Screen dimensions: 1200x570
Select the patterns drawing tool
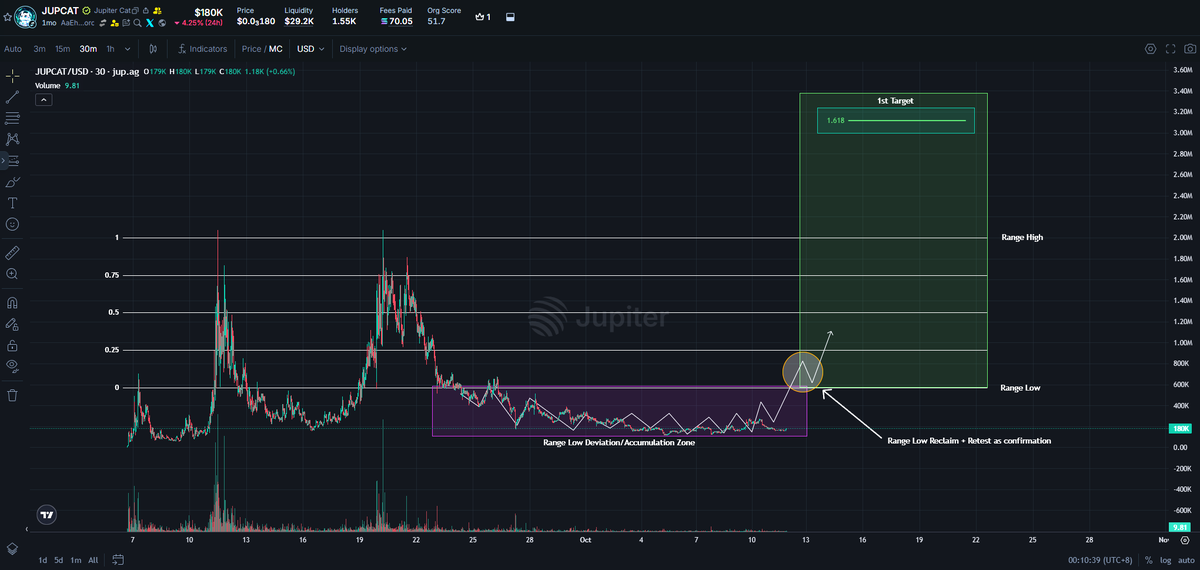(12, 139)
